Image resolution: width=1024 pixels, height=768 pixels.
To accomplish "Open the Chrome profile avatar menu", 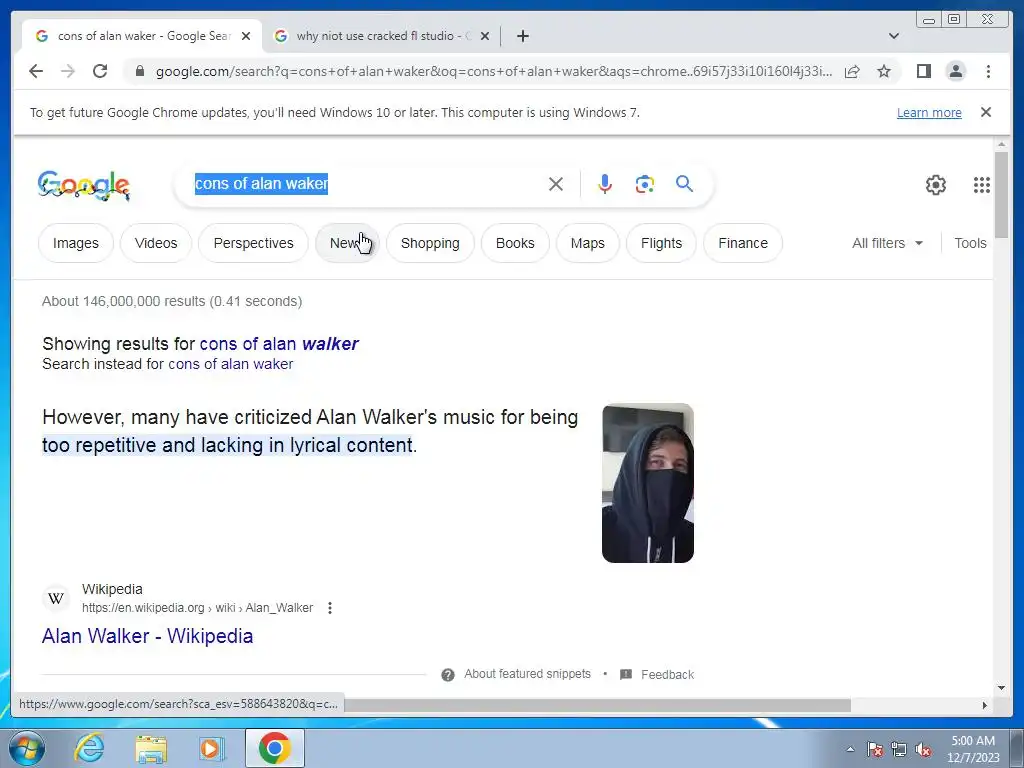I will pyautogui.click(x=955, y=71).
